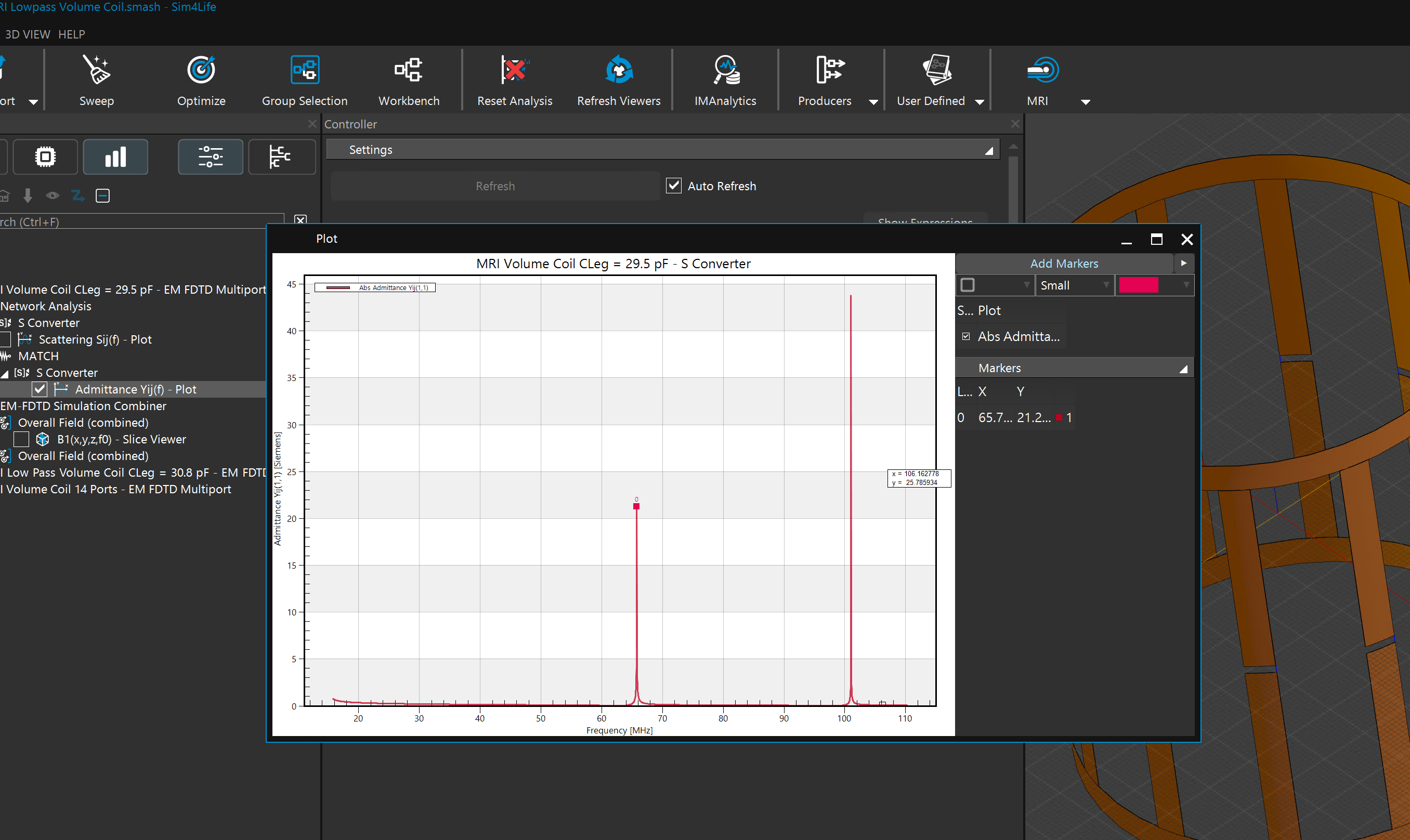Open the sliders options panel button
The width and height of the screenshot is (1410, 840).
click(x=211, y=157)
